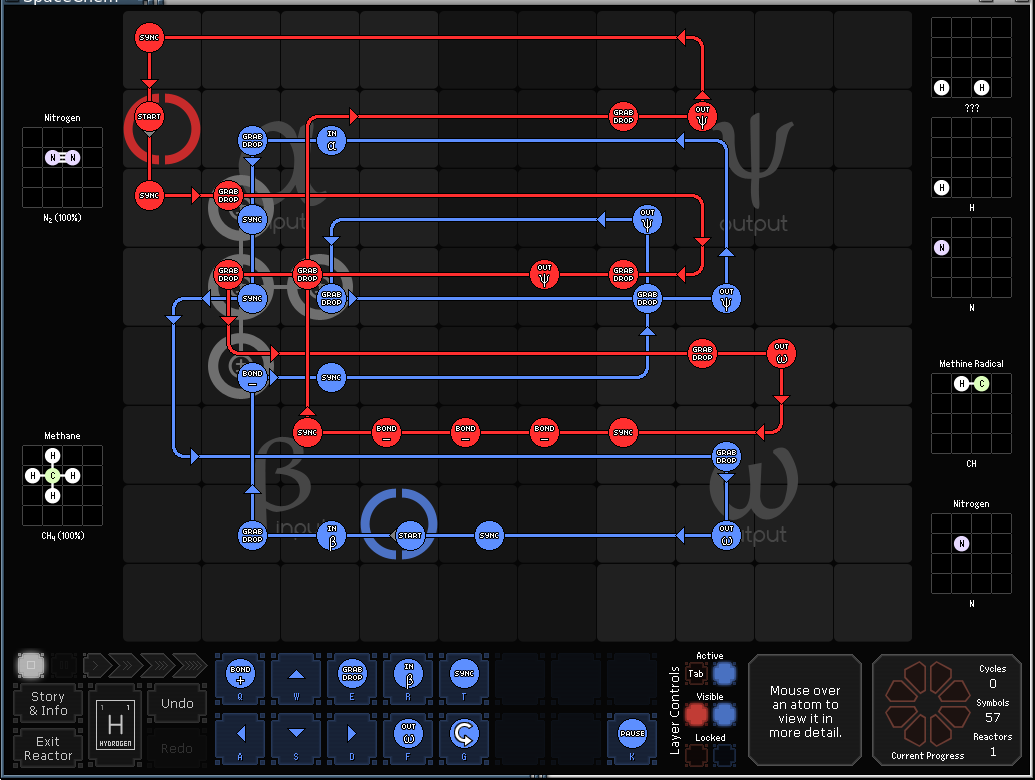Click the "Symbols" label in the progress panel
The height and width of the screenshot is (780, 1035).
[992, 703]
